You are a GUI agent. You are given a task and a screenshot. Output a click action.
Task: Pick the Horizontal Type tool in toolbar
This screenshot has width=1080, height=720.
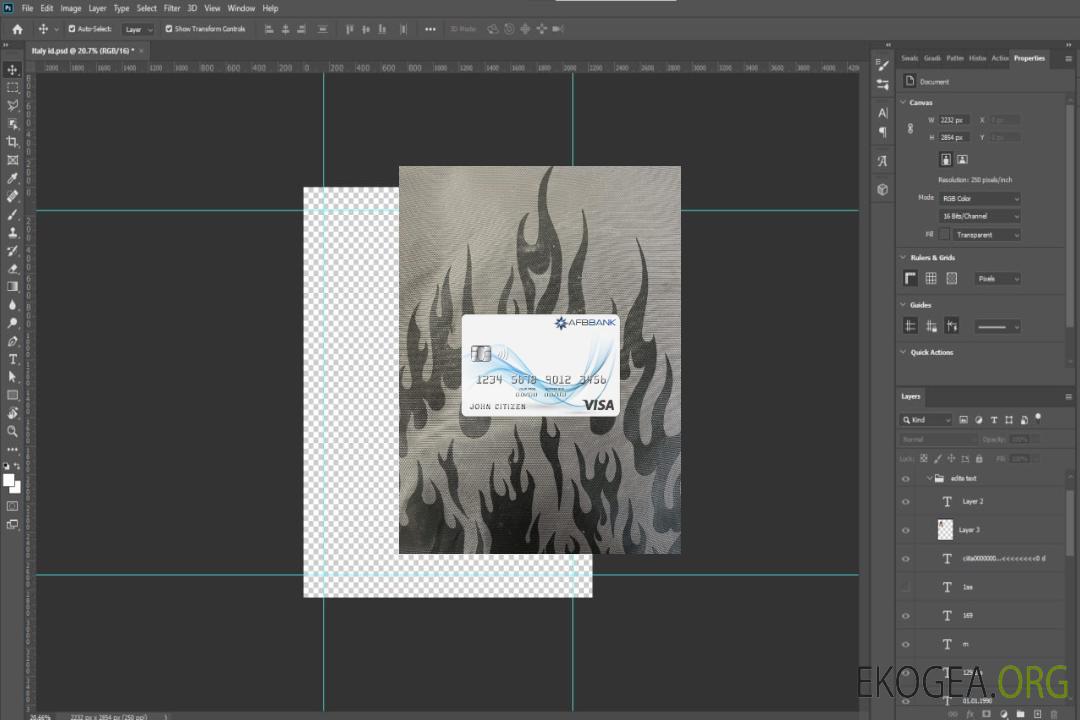point(13,359)
